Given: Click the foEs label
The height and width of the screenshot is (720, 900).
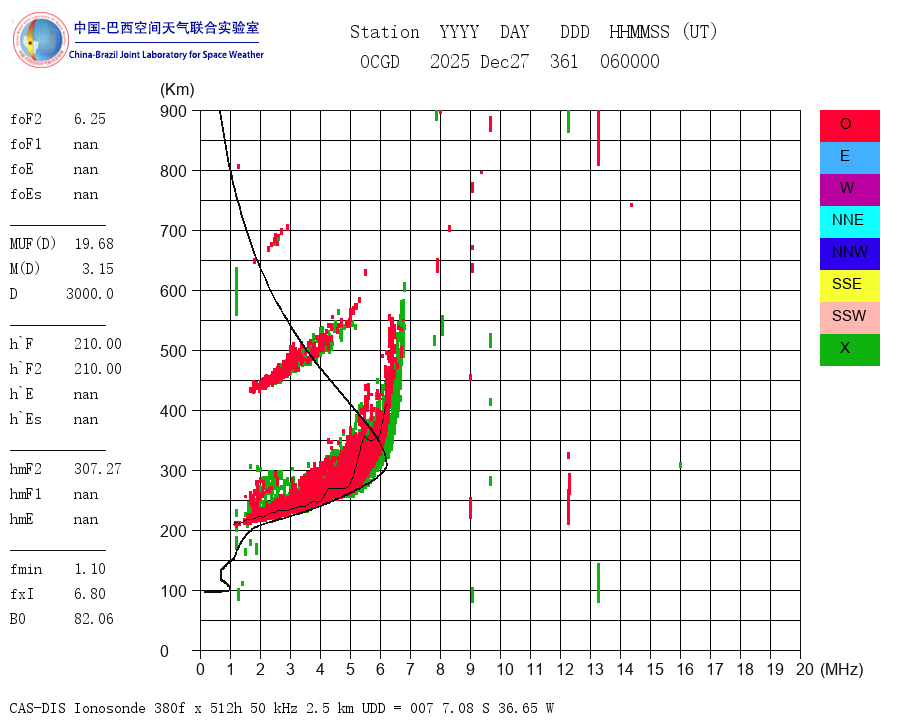Looking at the screenshot, I should (26, 194).
